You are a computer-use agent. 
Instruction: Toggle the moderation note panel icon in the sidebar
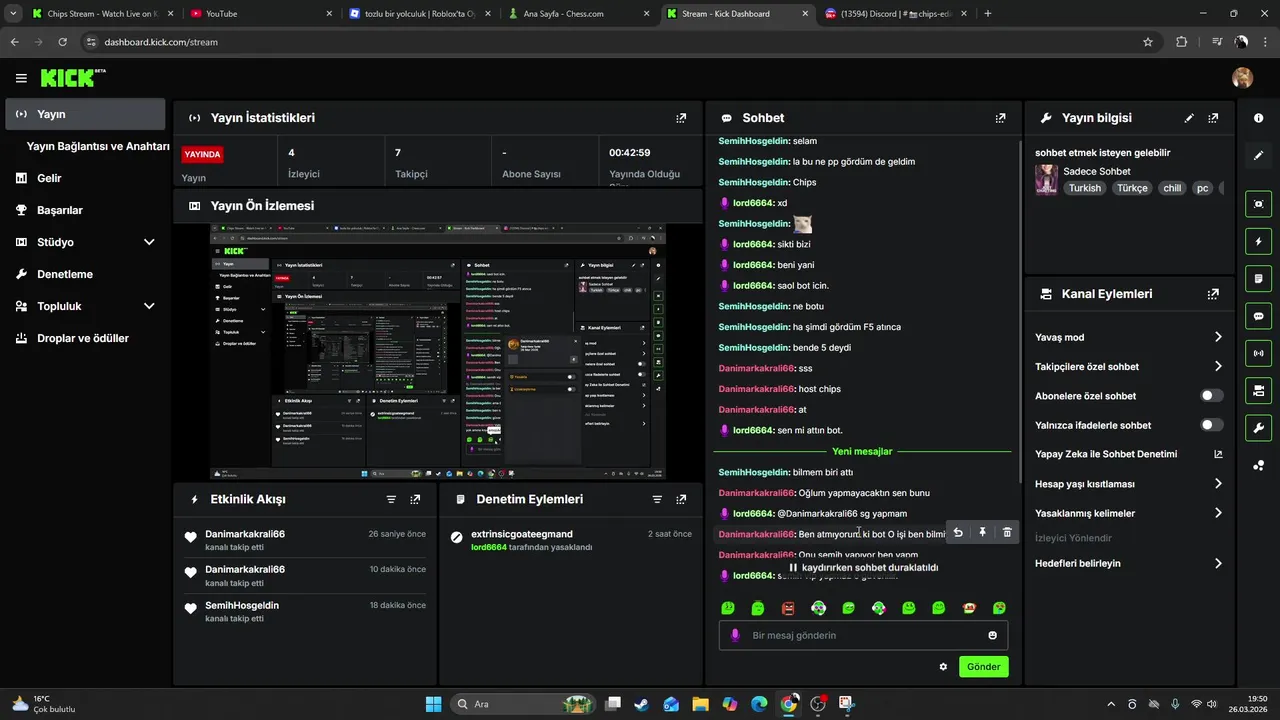pyautogui.click(x=1258, y=278)
